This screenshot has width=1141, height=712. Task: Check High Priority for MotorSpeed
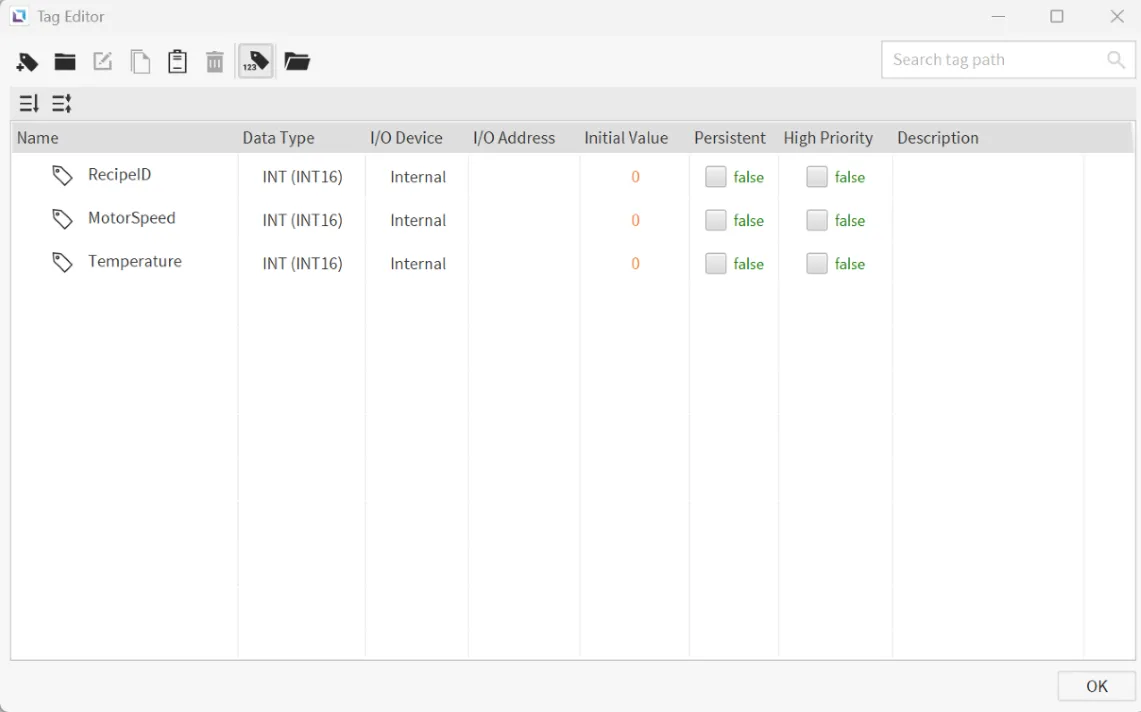(817, 220)
